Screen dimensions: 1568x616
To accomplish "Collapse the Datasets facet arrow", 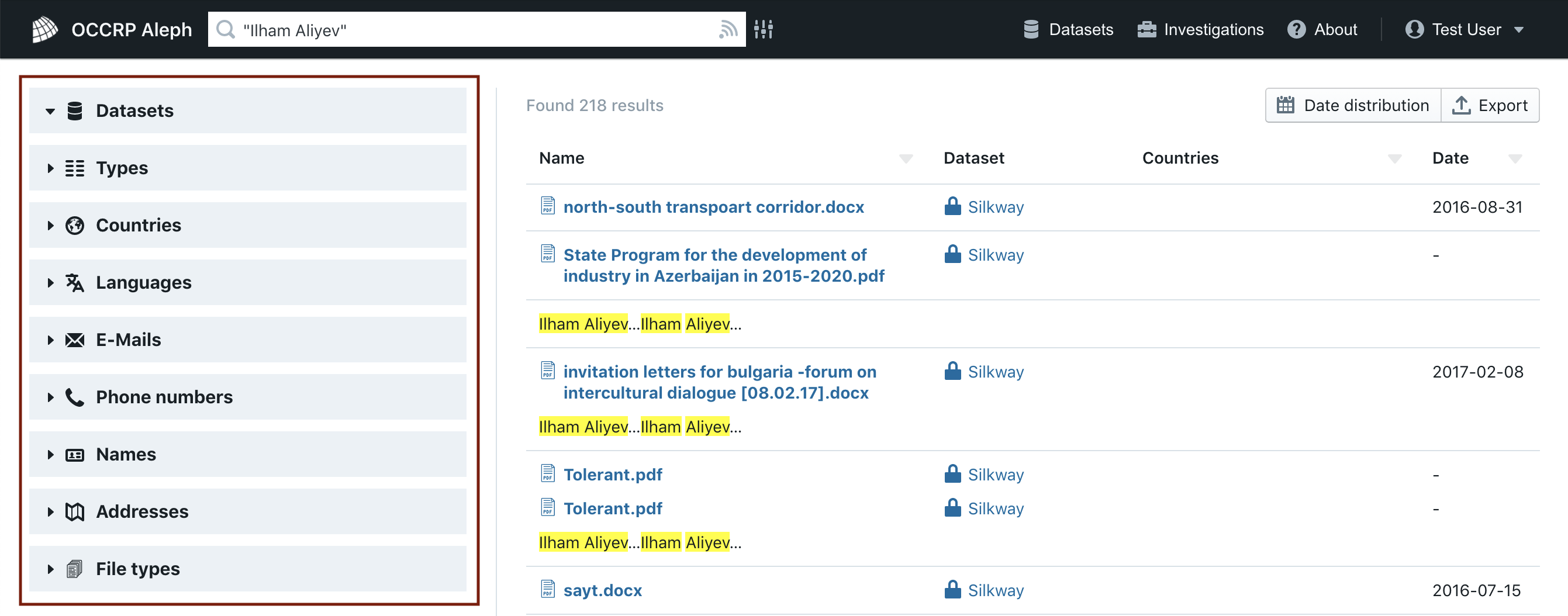I will pyautogui.click(x=50, y=112).
